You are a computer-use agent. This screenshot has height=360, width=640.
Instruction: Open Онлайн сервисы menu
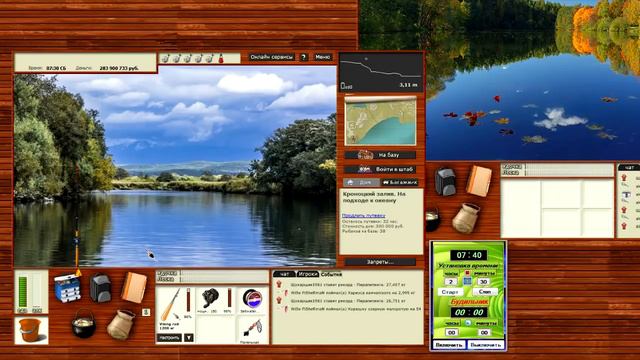pyautogui.click(x=272, y=57)
